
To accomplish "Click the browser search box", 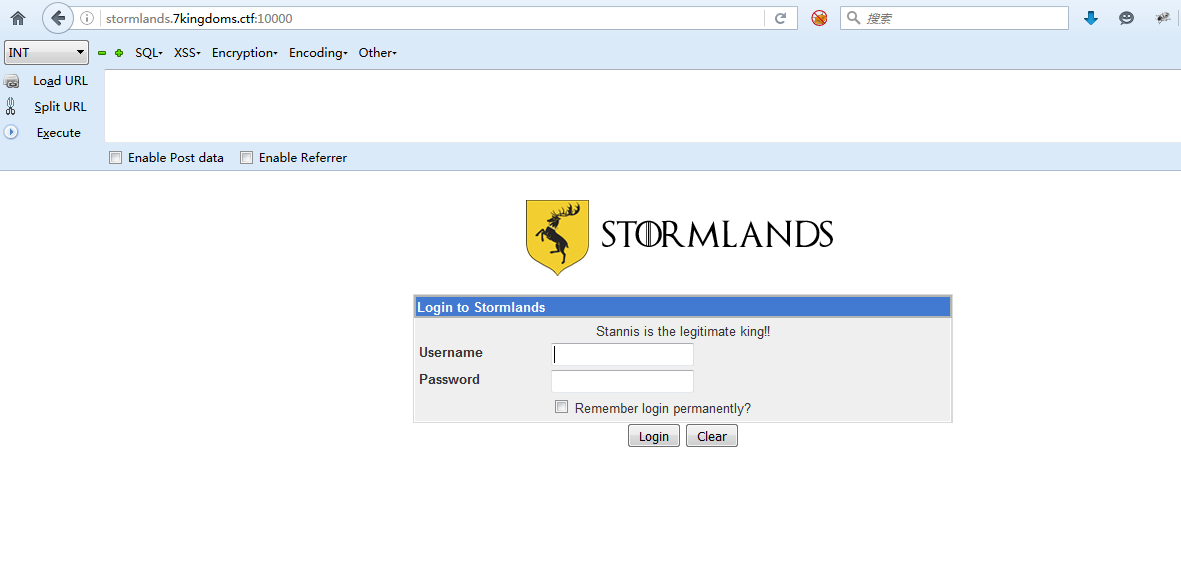I will [954, 18].
